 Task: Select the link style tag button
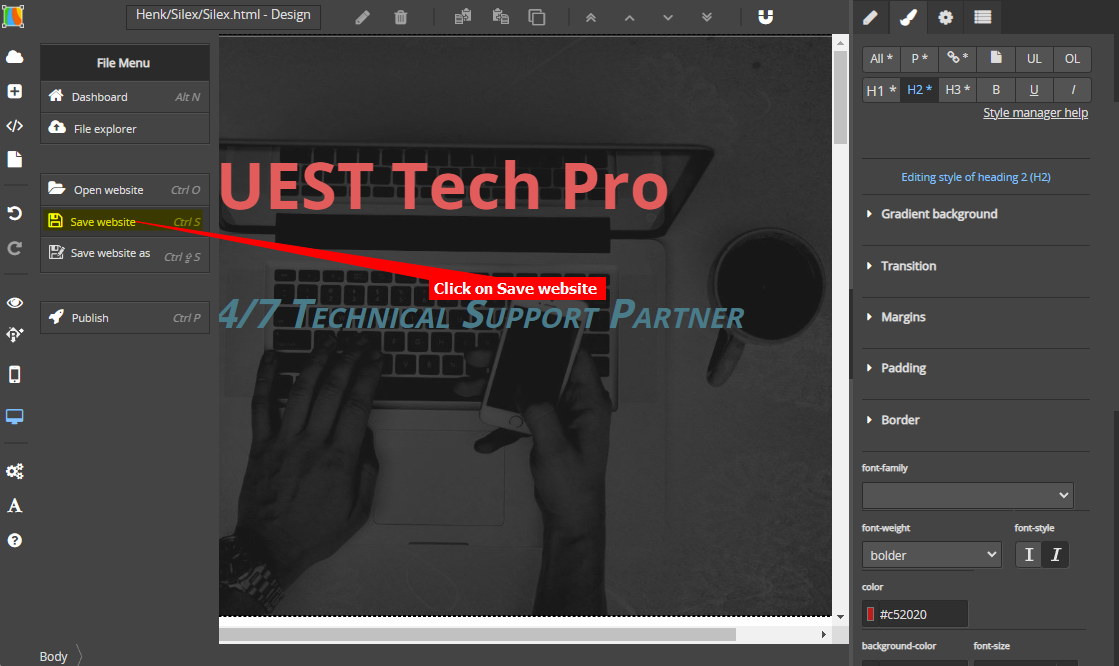(958, 59)
